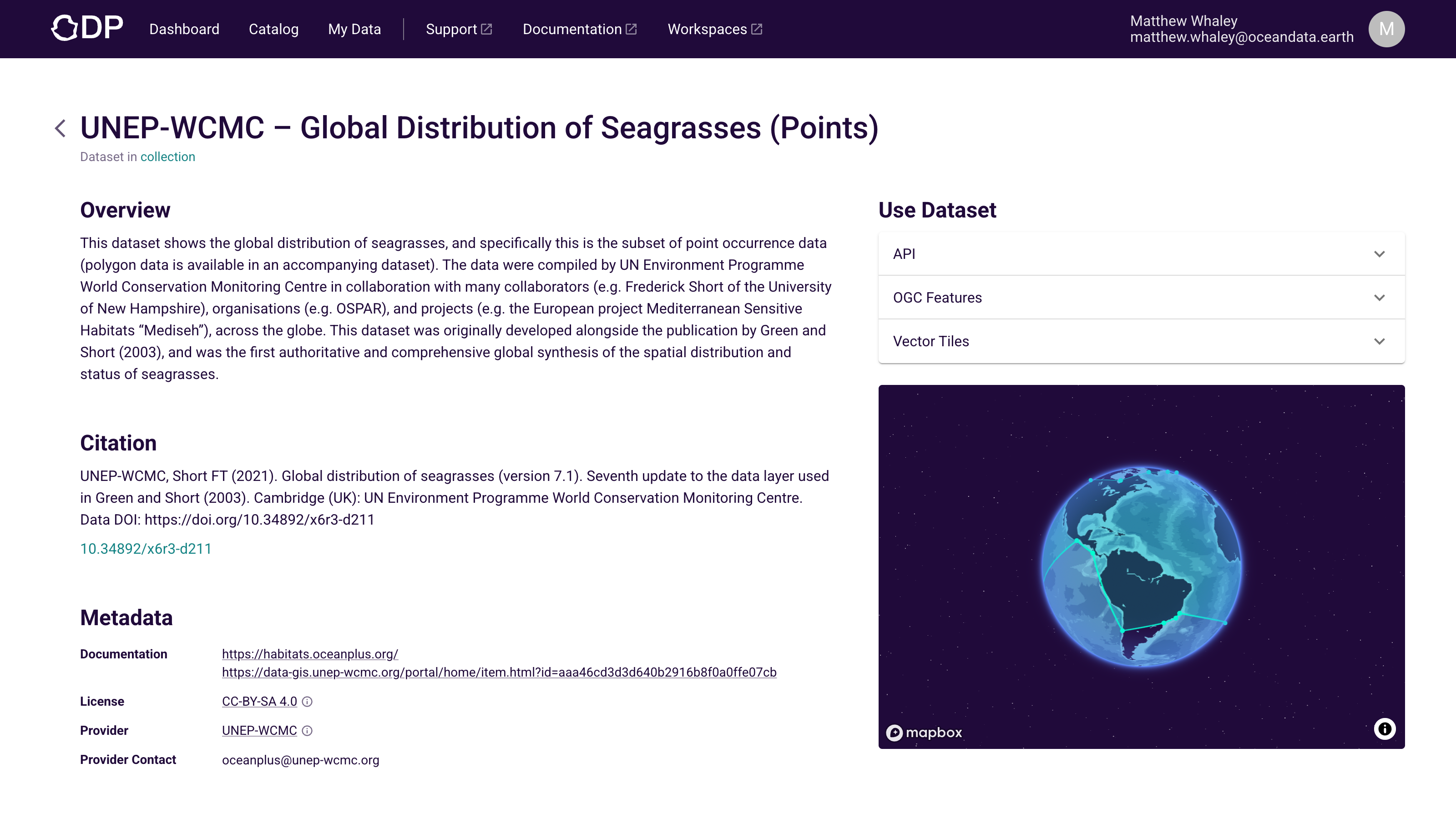Click the attribution info button on the map
The width and height of the screenshot is (1456, 819).
(1384, 728)
